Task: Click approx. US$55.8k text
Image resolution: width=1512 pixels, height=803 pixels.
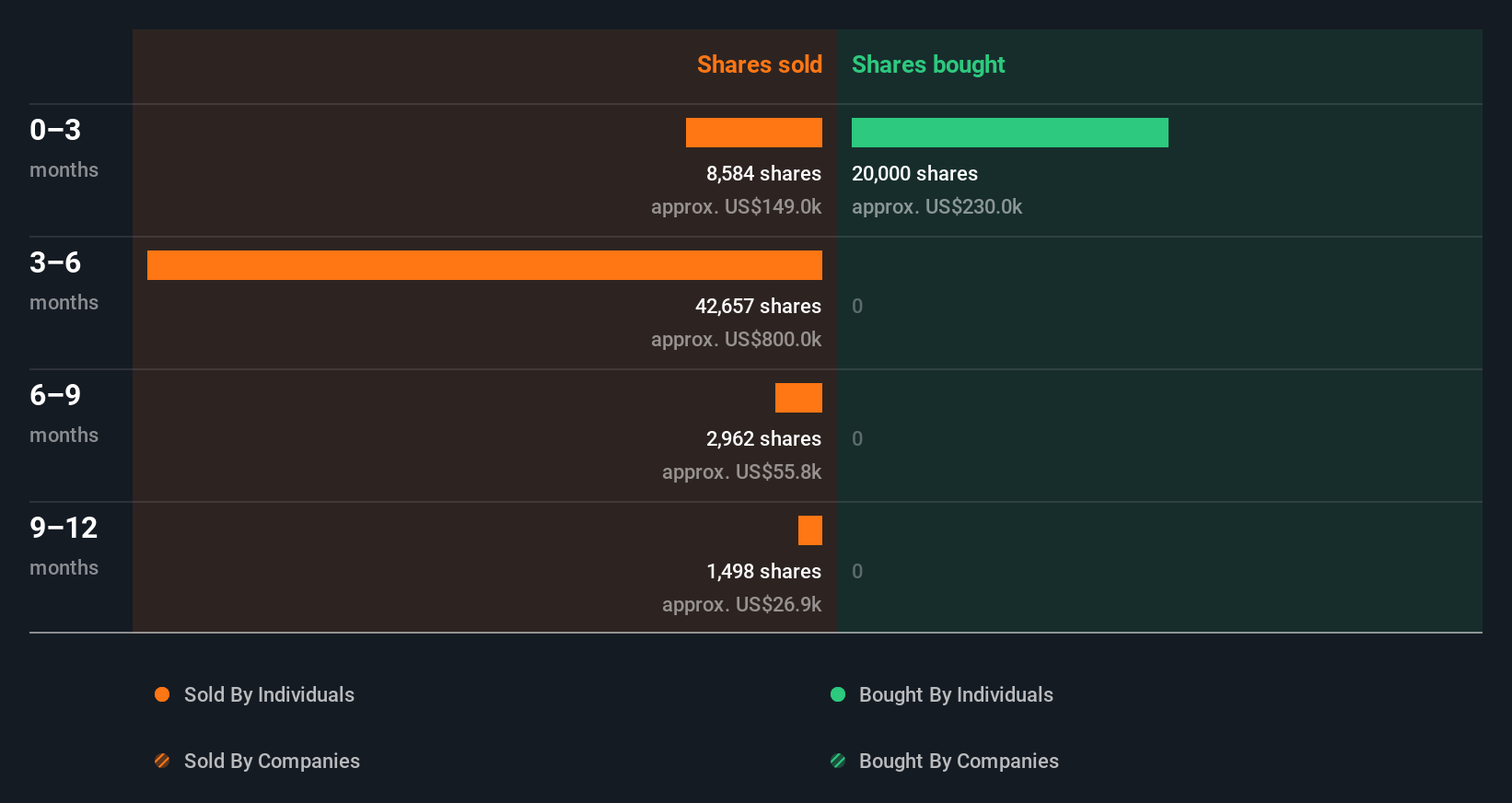Action: click(741, 471)
